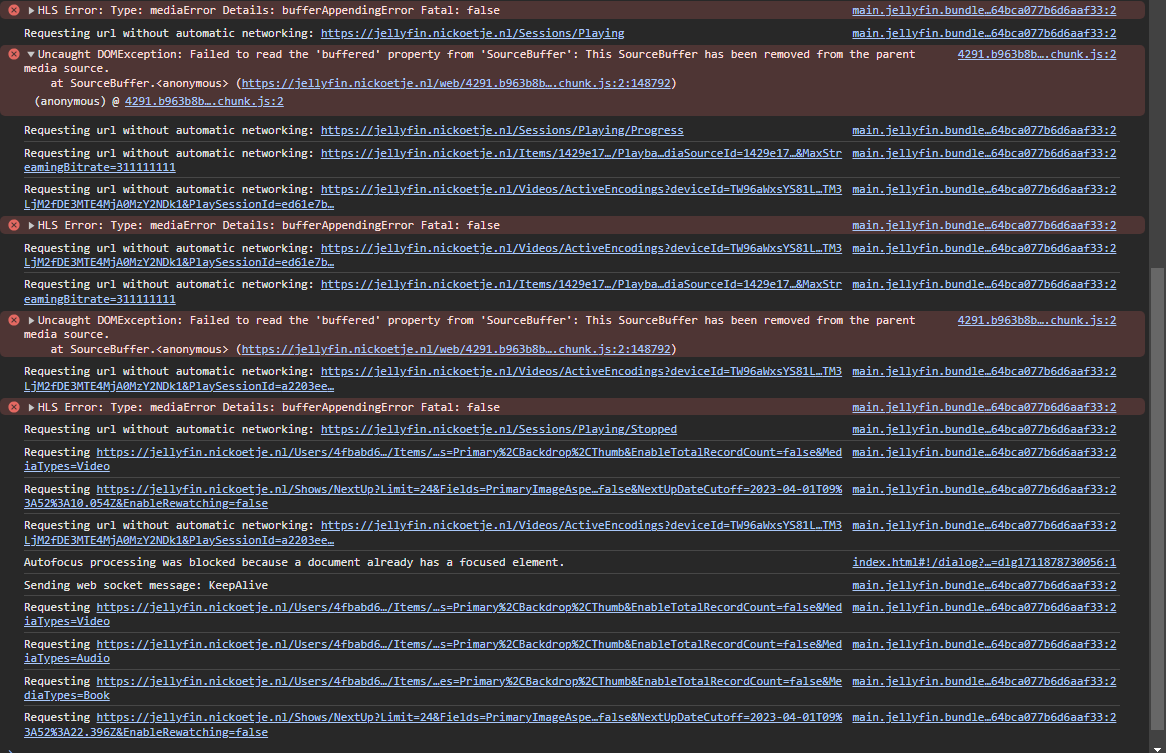Screen dimensions: 1166x753
Task: Click error icon of collapsed Uncaught DOMException
Action: click(14, 320)
